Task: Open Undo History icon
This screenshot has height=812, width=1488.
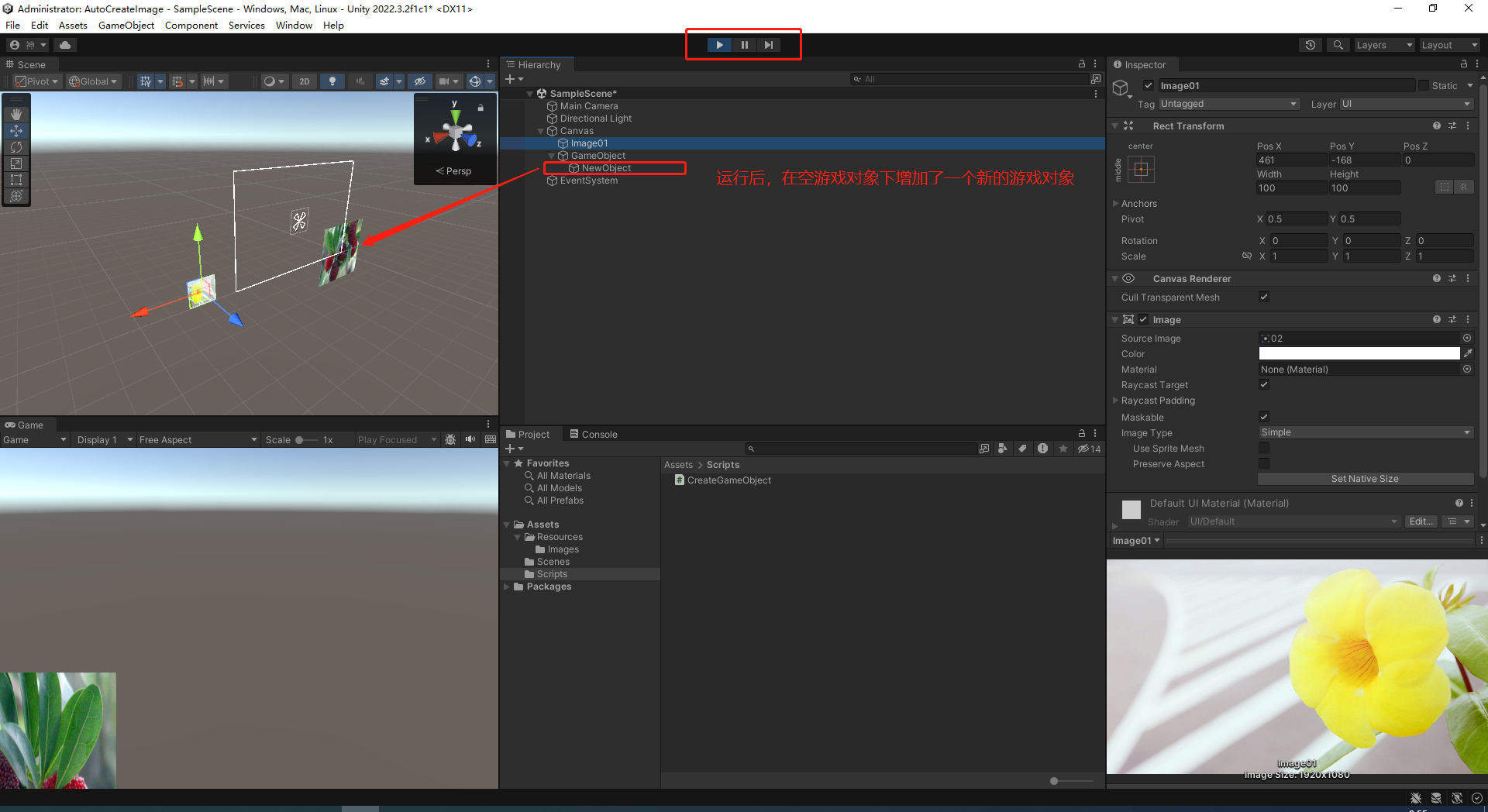Action: click(1311, 45)
